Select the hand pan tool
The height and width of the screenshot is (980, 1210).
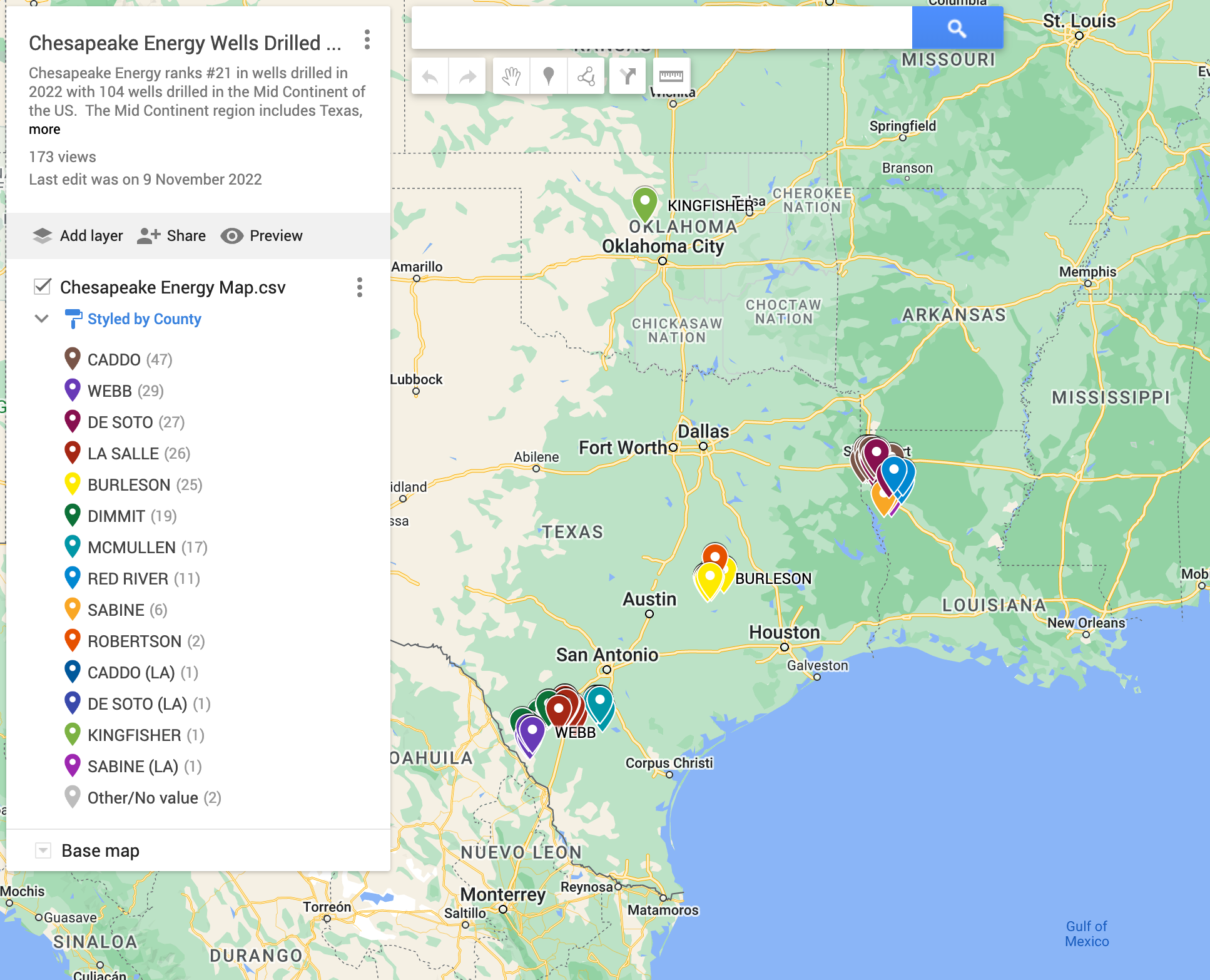(511, 75)
